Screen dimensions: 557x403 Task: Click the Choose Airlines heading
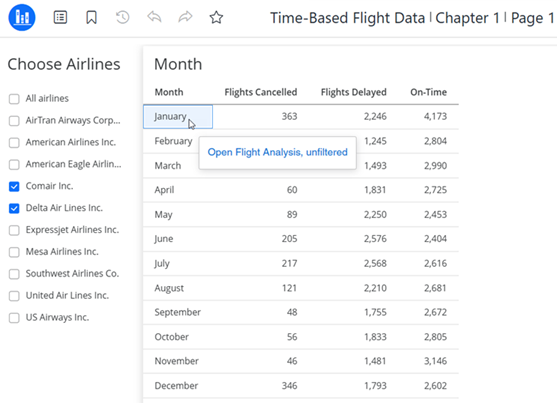click(x=64, y=64)
